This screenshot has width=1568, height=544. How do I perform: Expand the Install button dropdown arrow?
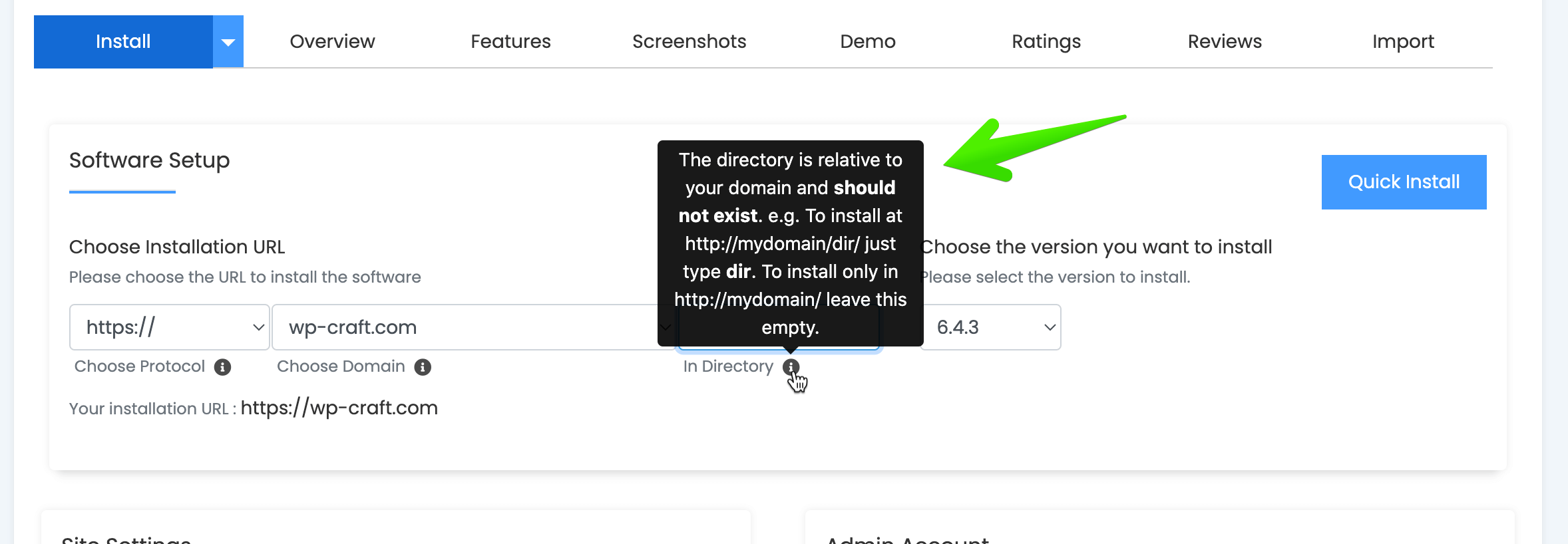tap(228, 42)
